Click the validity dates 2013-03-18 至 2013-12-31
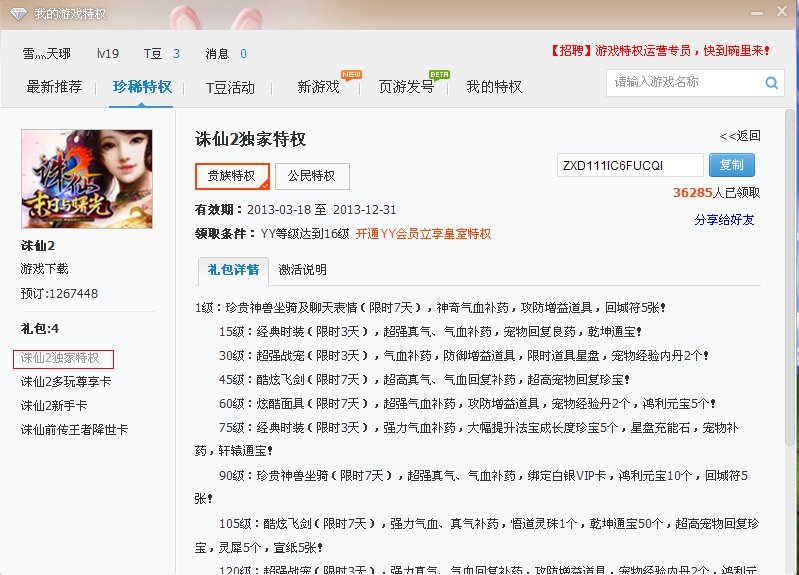799x575 pixels. 322,210
